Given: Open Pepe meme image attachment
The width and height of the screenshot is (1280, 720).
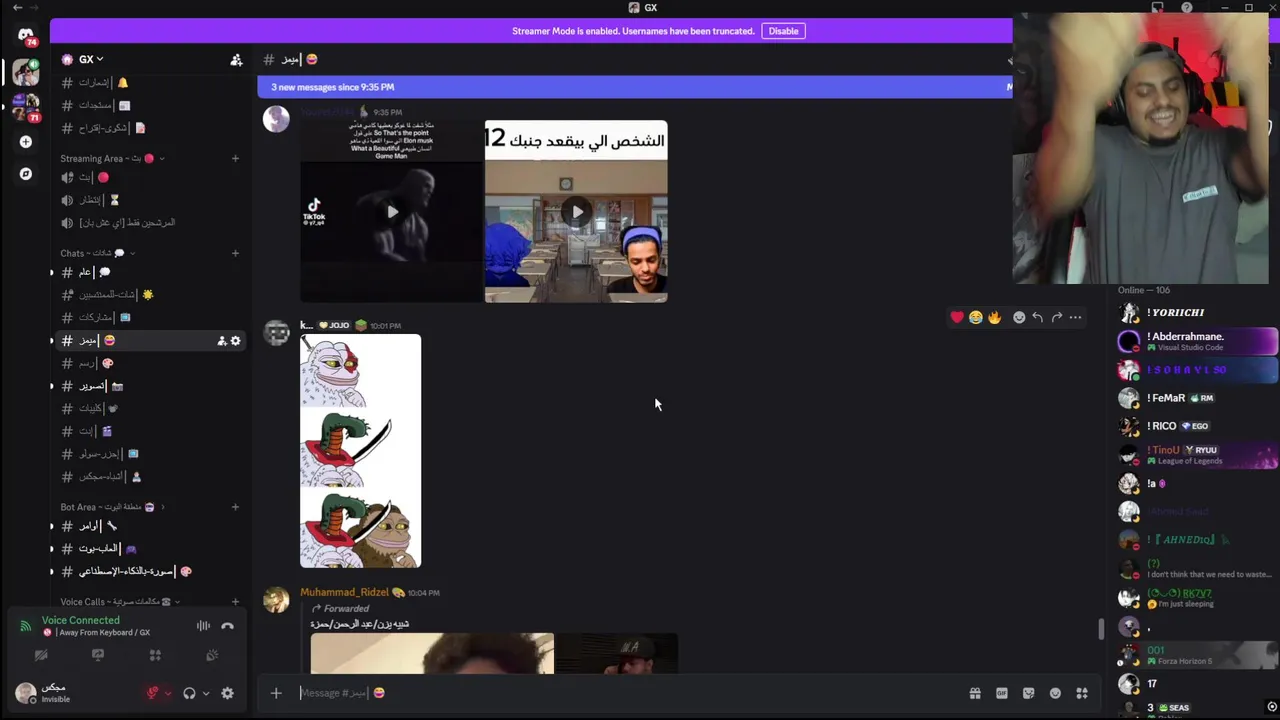Looking at the screenshot, I should 360,451.
